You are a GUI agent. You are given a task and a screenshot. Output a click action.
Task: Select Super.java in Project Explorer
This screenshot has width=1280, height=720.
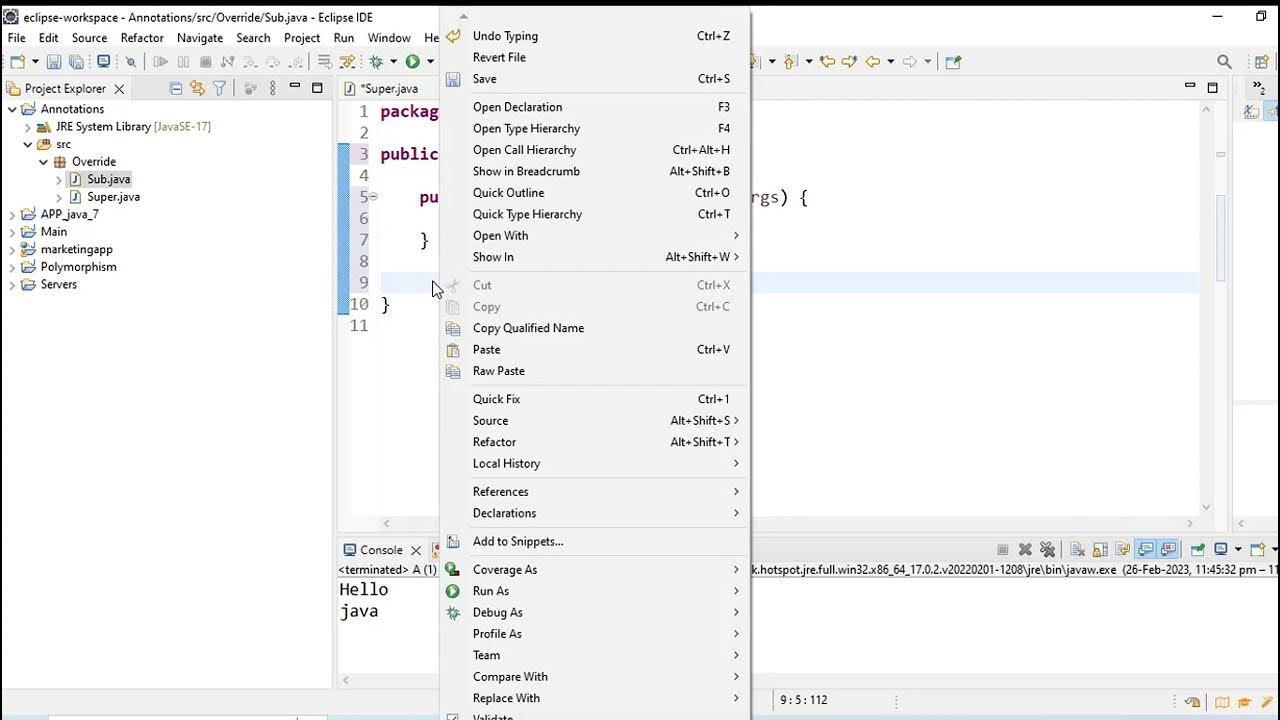coord(113,197)
